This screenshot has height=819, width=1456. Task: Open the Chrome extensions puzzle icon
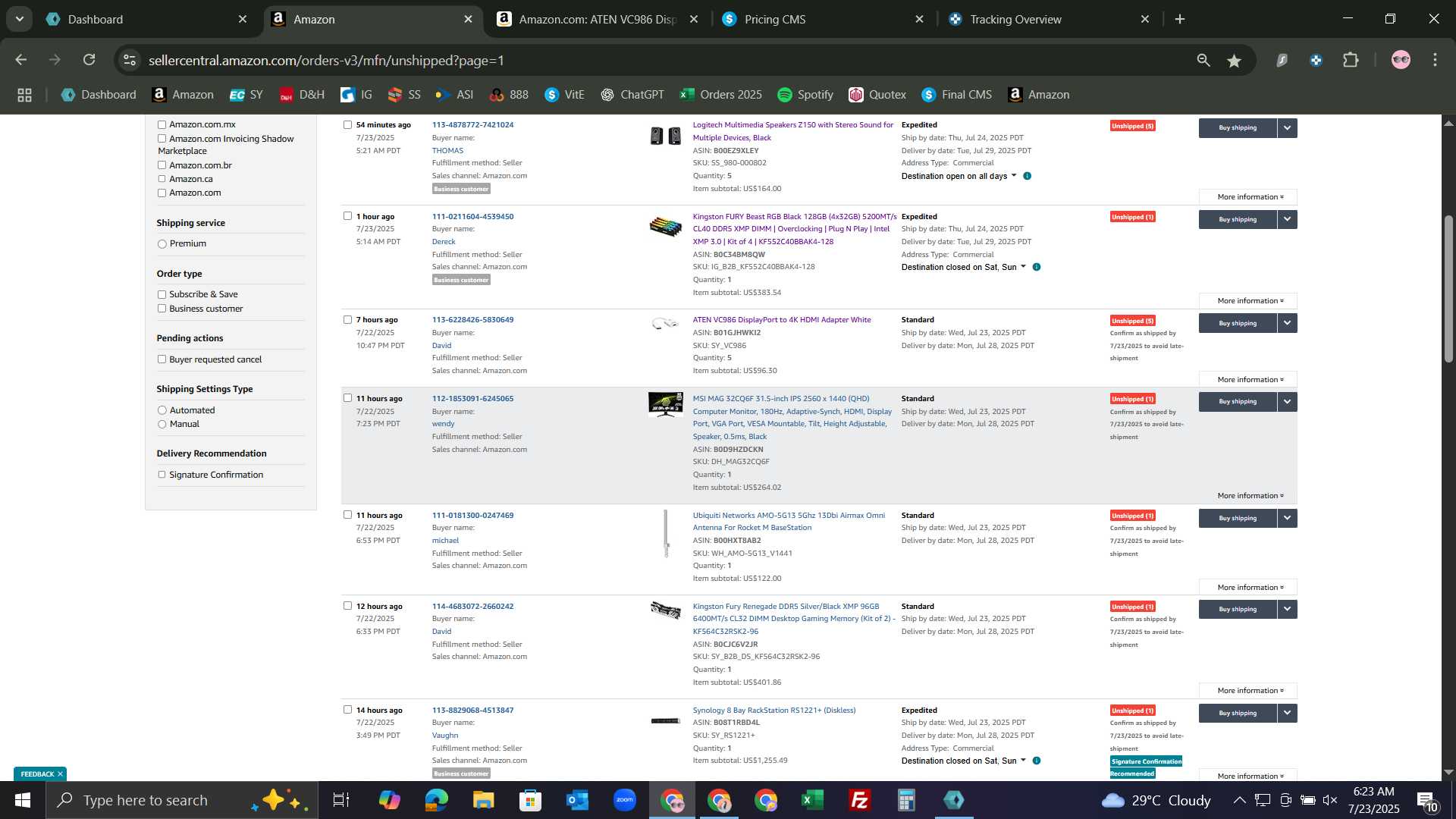point(1351,60)
